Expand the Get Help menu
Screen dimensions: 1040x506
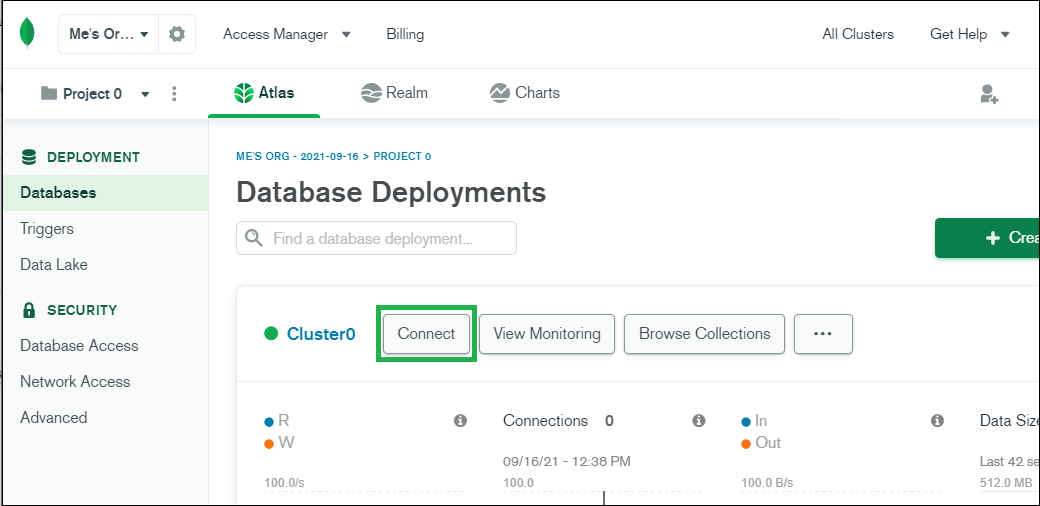[x=970, y=34]
